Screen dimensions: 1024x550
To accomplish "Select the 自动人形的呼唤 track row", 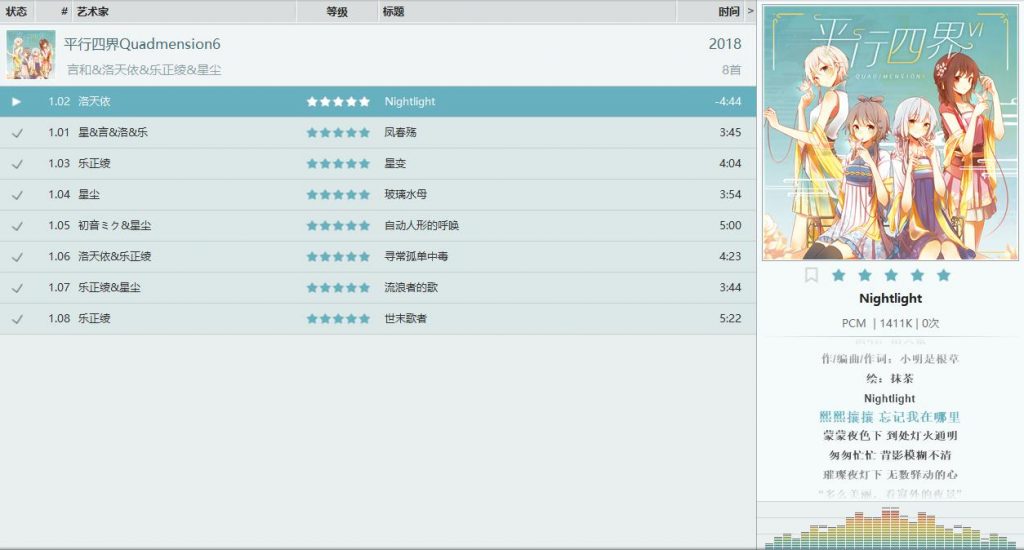I will tap(378, 225).
